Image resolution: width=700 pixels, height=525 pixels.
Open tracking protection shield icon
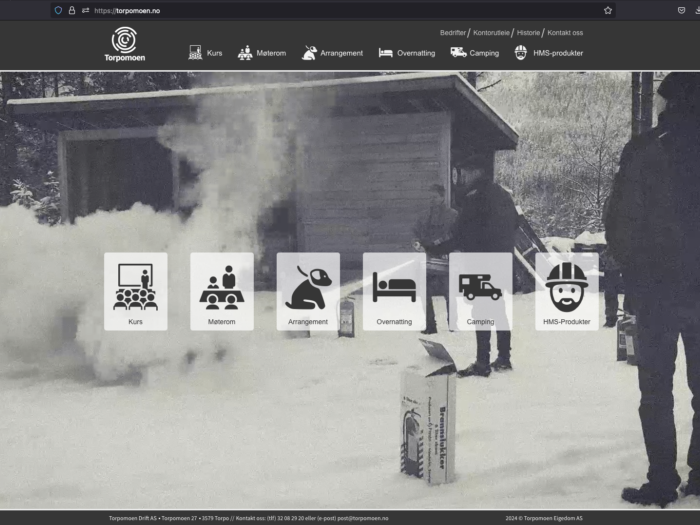coord(58,10)
